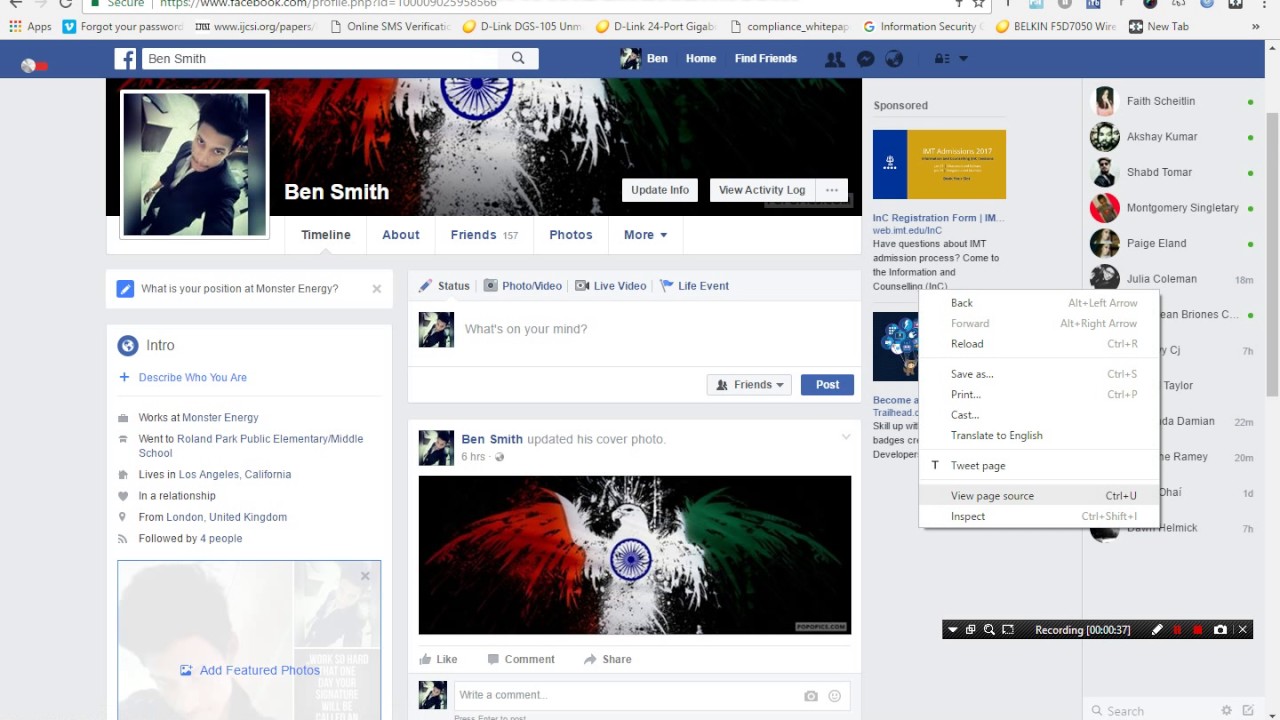Open Los Angeles, California link
Screen dimensions: 1280x720
pos(235,475)
